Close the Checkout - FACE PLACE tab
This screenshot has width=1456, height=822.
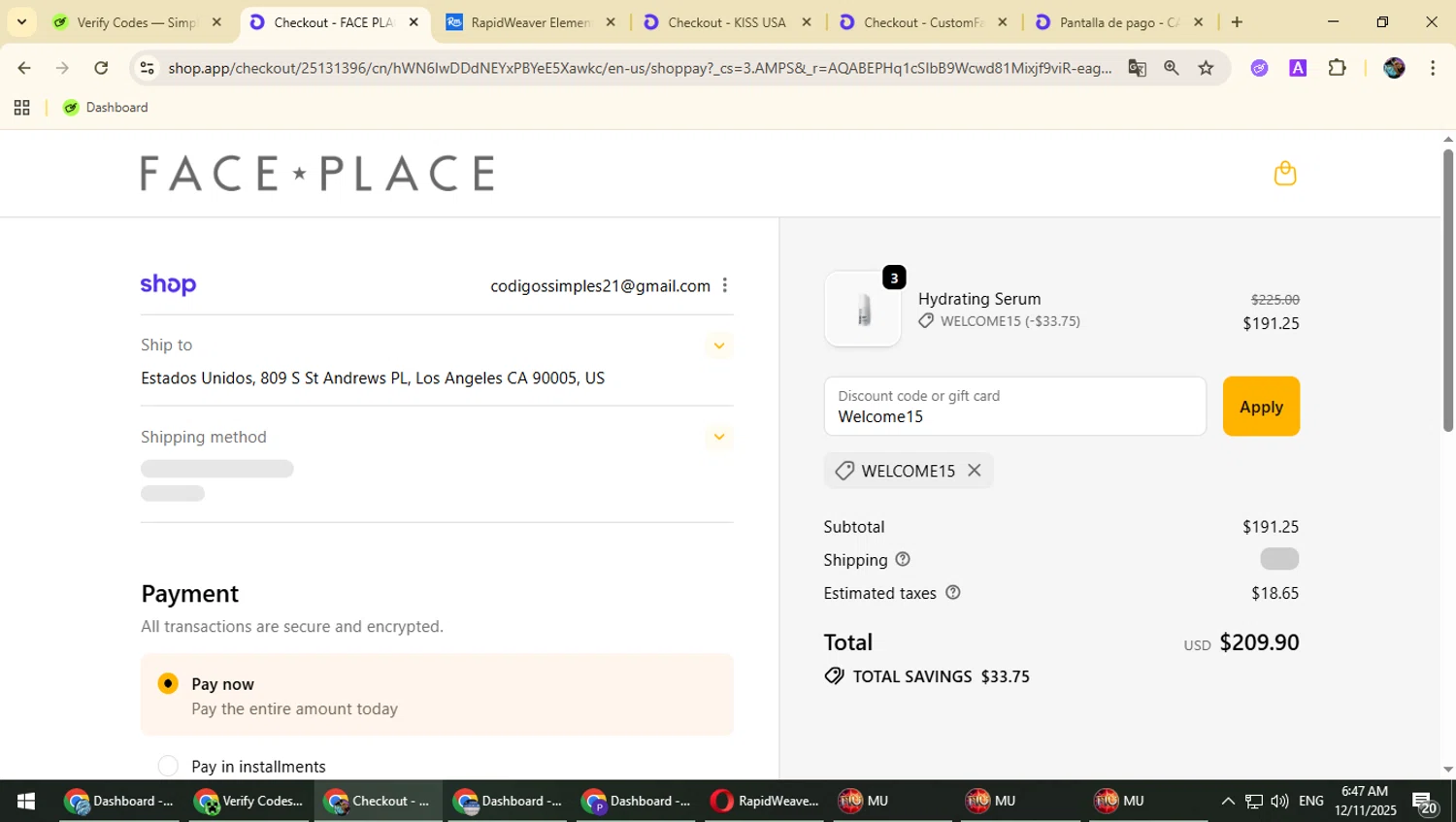[x=414, y=21]
